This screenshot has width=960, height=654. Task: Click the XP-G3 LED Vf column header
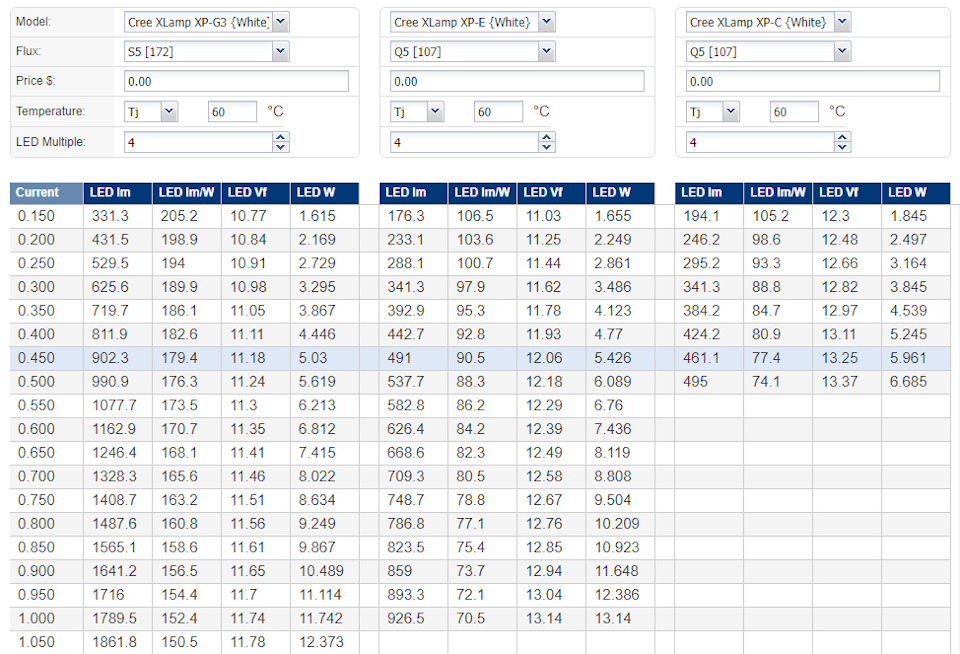(x=255, y=192)
